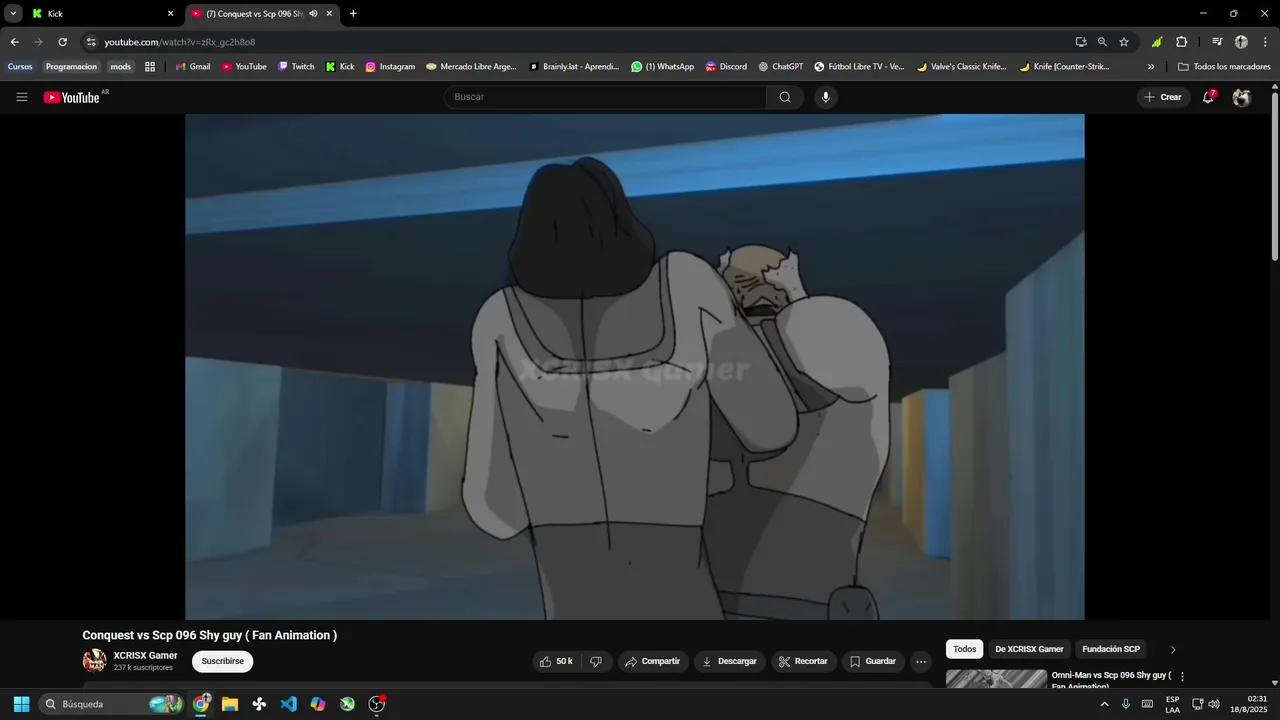1280x720 pixels.
Task: Open the Instagram bookmark
Action: pyautogui.click(x=390, y=67)
